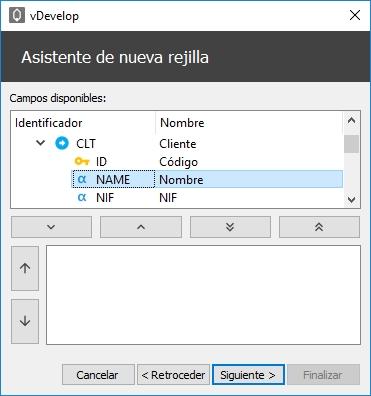Remove all fields with double up chevron button

pyautogui.click(x=319, y=227)
